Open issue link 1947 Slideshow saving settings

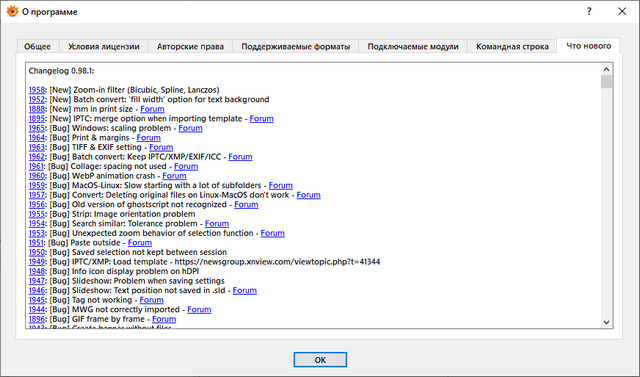pos(37,281)
